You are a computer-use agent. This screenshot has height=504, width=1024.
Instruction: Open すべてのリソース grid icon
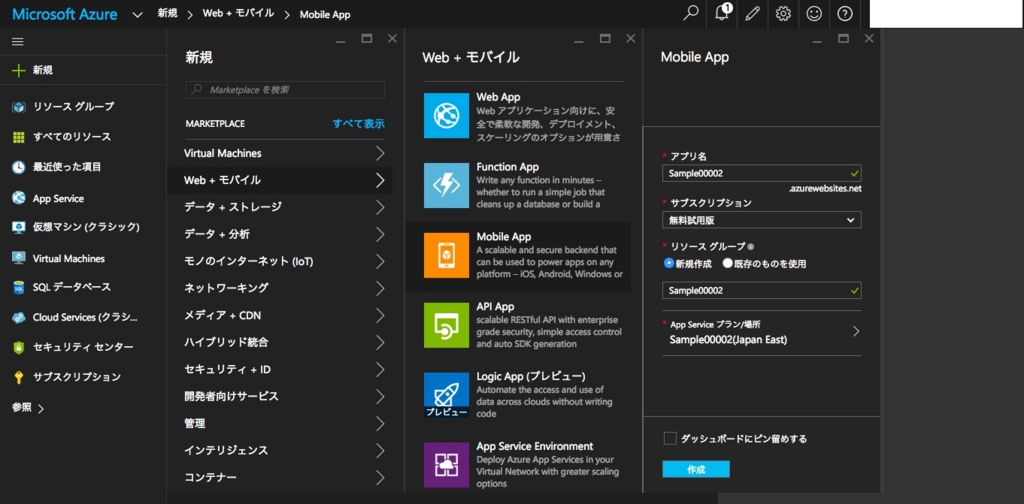(x=19, y=137)
